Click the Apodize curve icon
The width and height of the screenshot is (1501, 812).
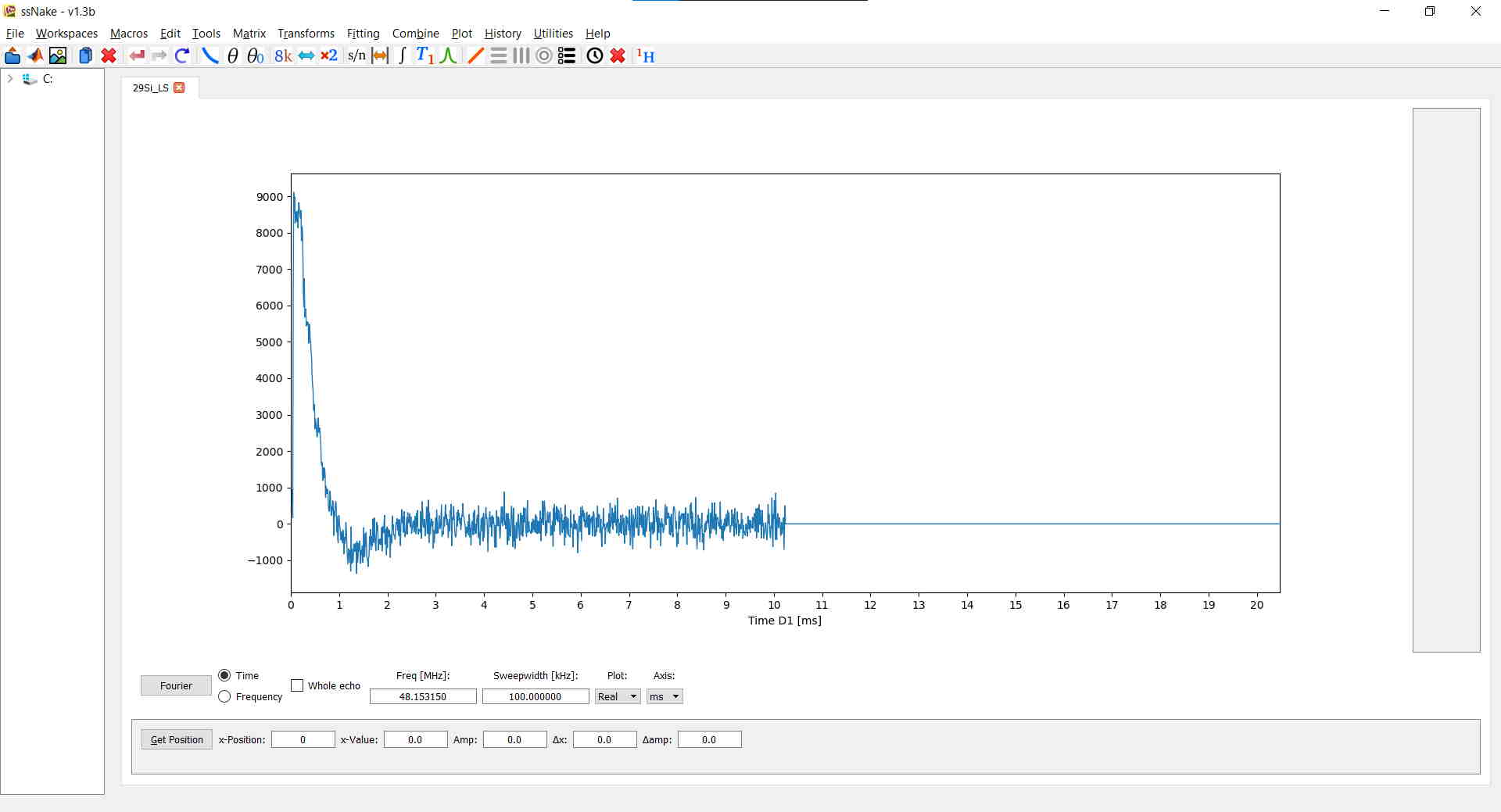click(210, 55)
